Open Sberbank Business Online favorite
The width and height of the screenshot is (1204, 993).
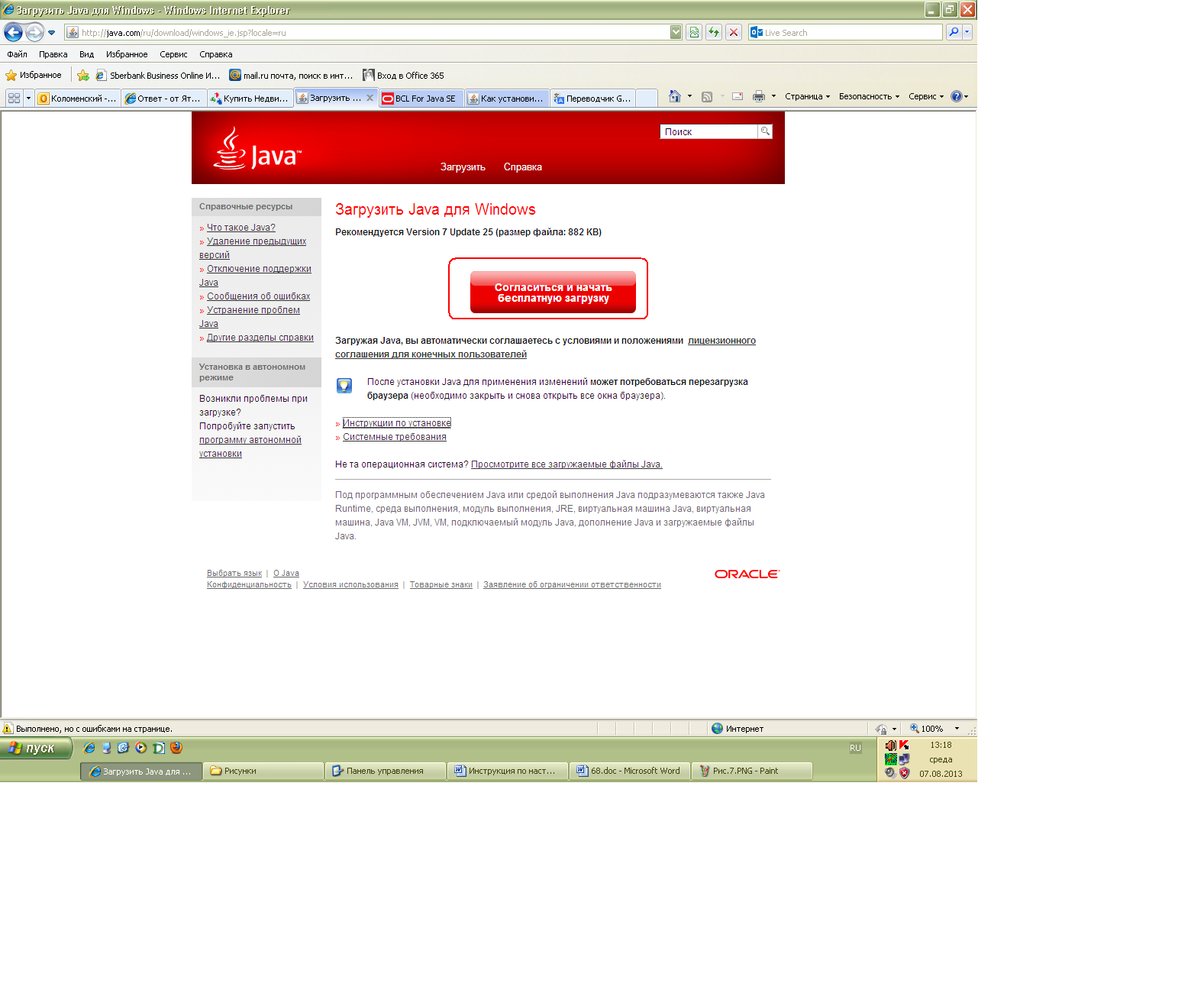coord(157,75)
